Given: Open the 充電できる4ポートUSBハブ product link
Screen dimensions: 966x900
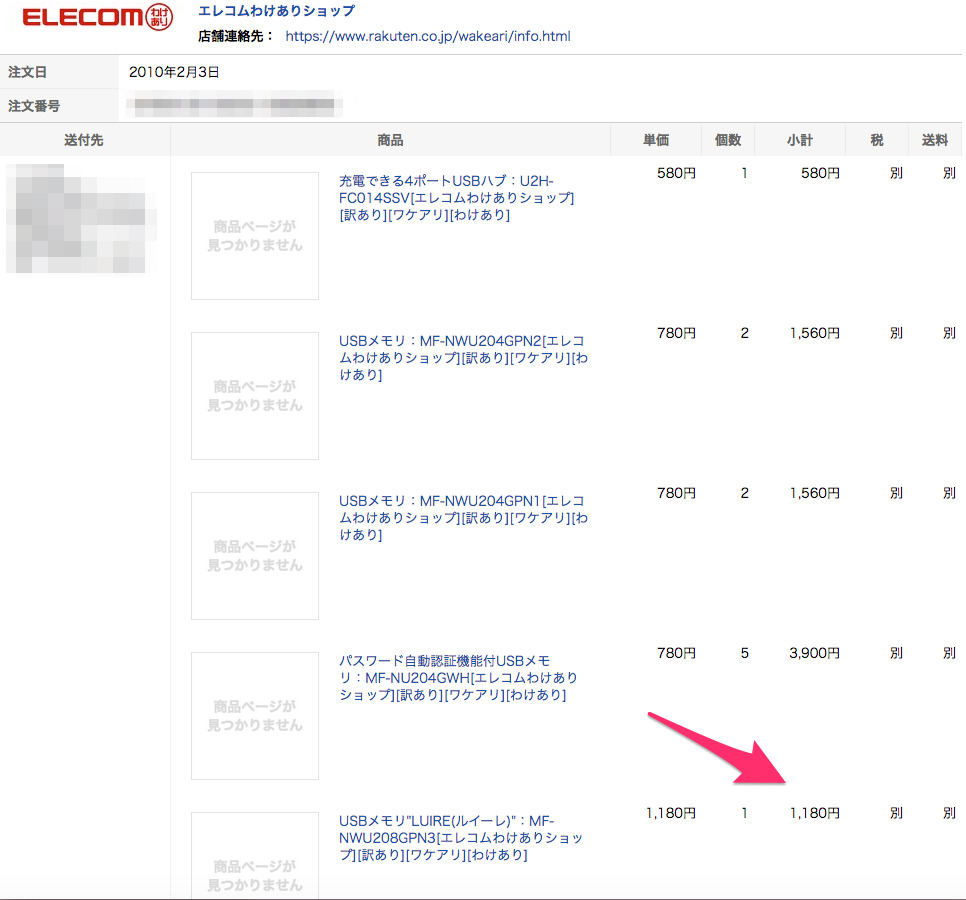Looking at the screenshot, I should [x=455, y=198].
